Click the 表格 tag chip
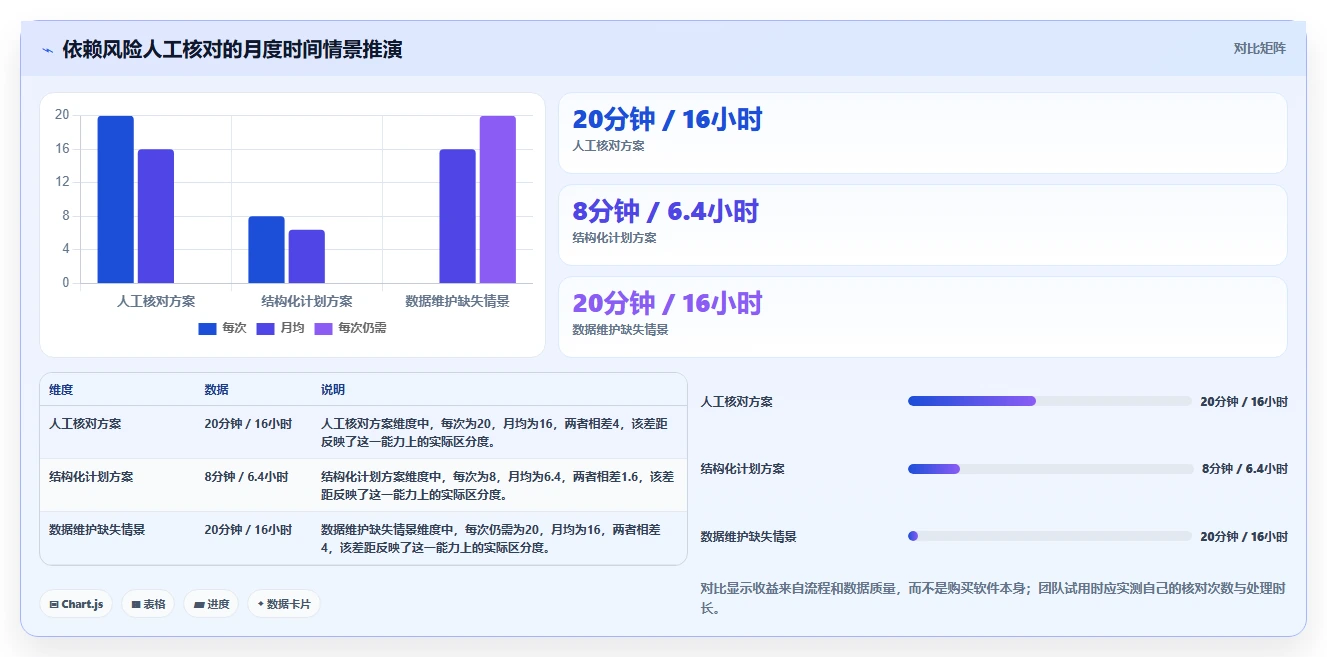Viewport: 1327px width, 657px height. (x=148, y=604)
